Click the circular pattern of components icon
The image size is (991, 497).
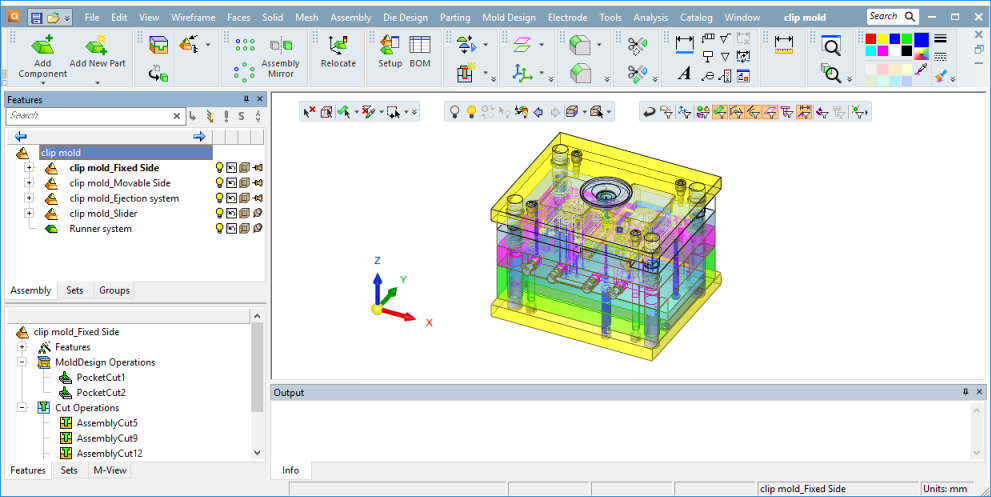pos(244,71)
